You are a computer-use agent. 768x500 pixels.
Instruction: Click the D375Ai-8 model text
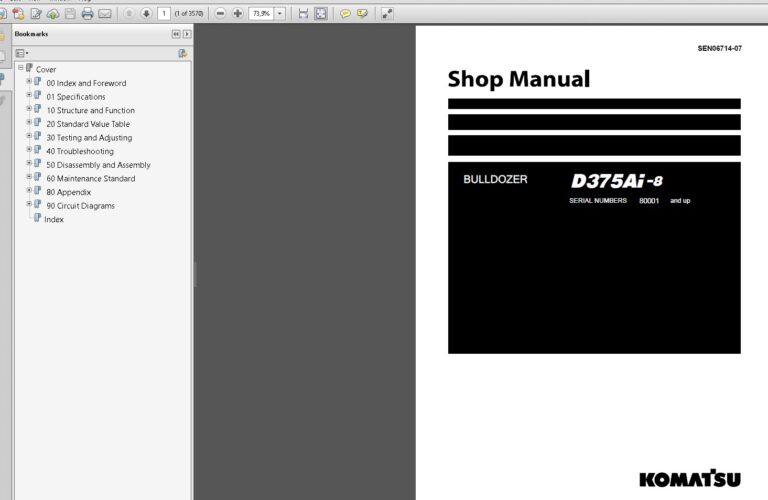(x=617, y=181)
